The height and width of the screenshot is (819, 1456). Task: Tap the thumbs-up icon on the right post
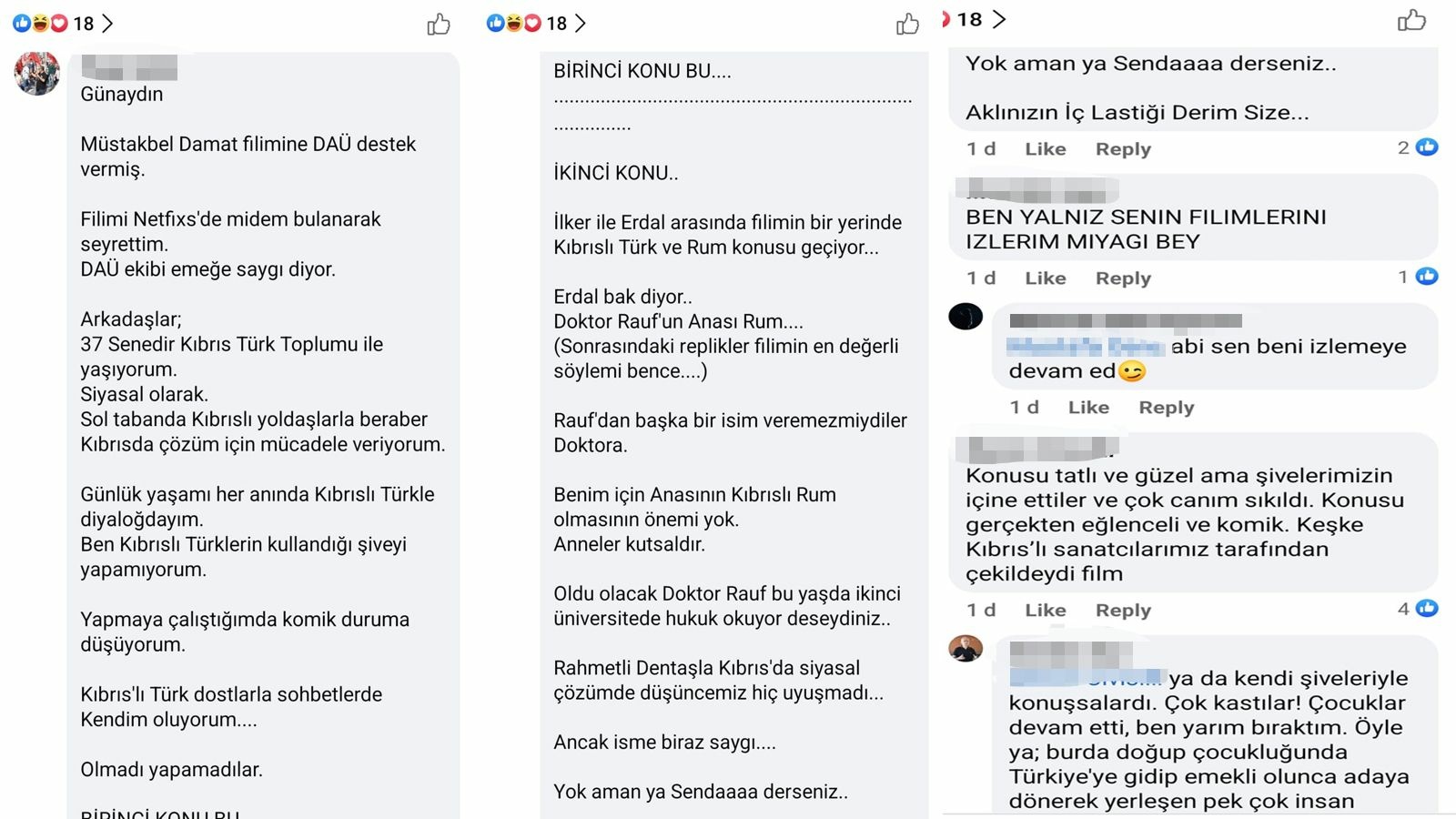tap(1411, 19)
